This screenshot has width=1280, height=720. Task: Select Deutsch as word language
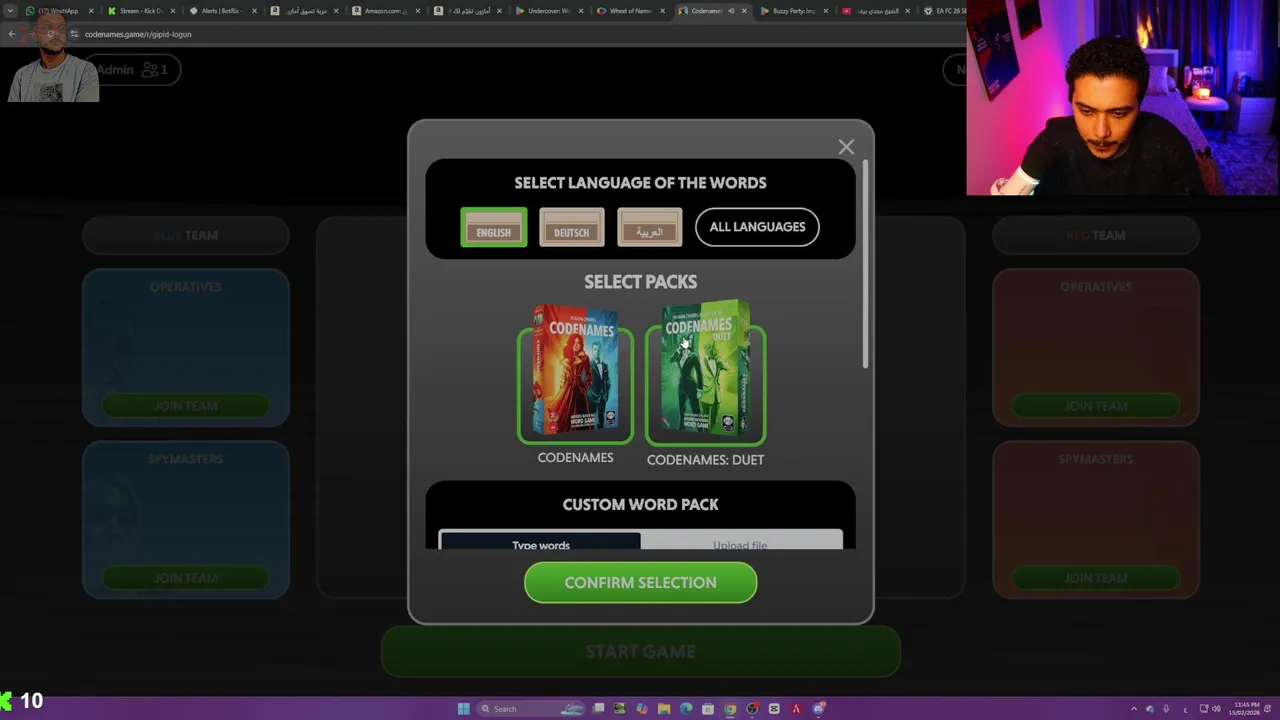click(571, 227)
